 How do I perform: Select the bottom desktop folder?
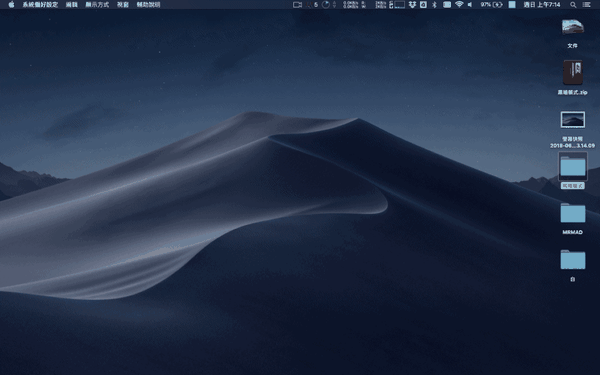click(572, 266)
